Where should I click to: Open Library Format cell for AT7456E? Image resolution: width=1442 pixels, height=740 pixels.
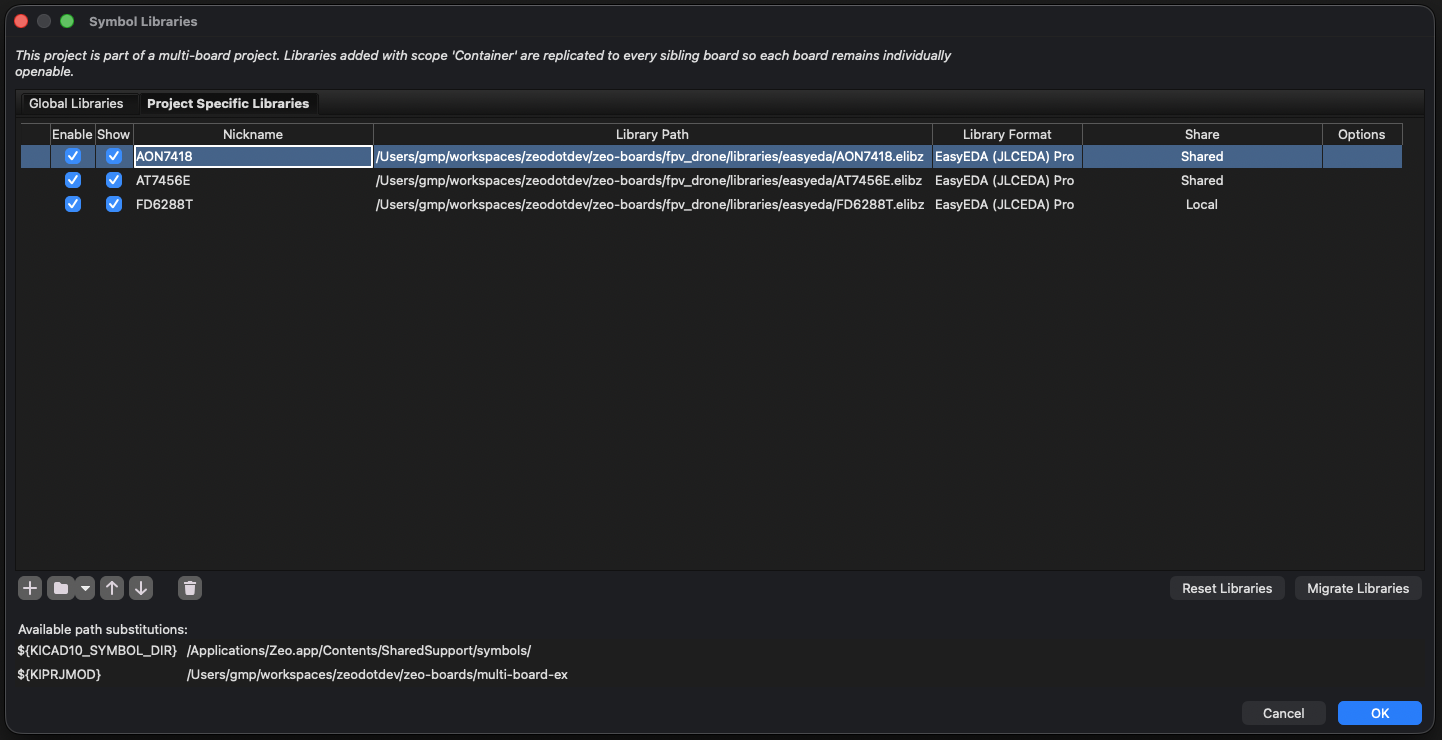(1007, 180)
